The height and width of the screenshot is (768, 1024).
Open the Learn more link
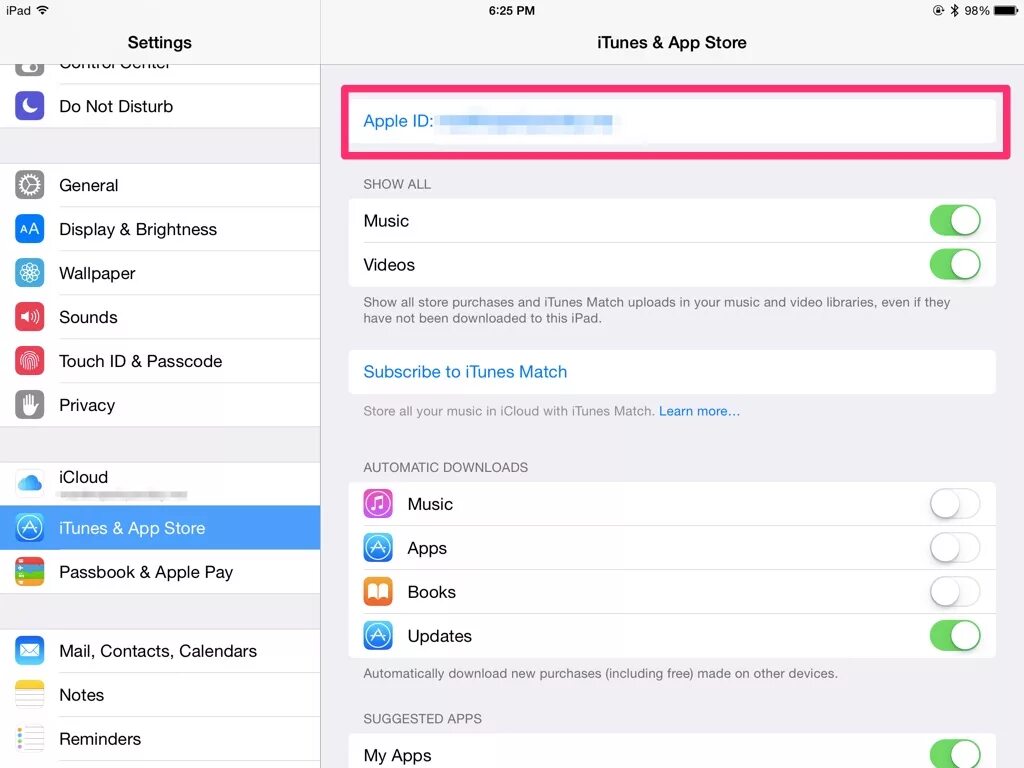pos(699,411)
